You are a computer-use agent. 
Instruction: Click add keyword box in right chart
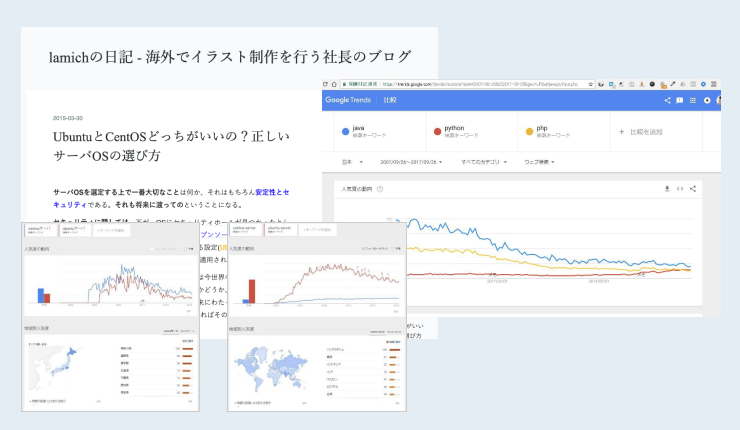(317, 230)
